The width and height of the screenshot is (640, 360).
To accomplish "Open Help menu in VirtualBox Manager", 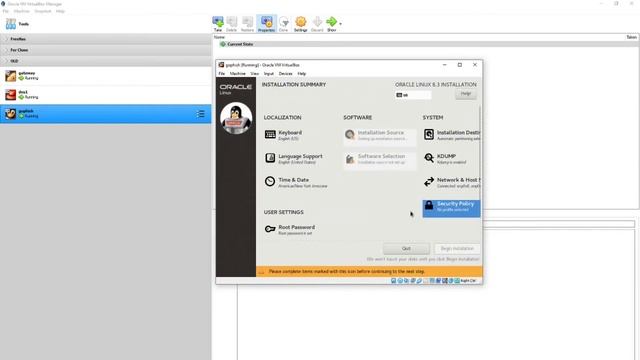I will tap(60, 11).
